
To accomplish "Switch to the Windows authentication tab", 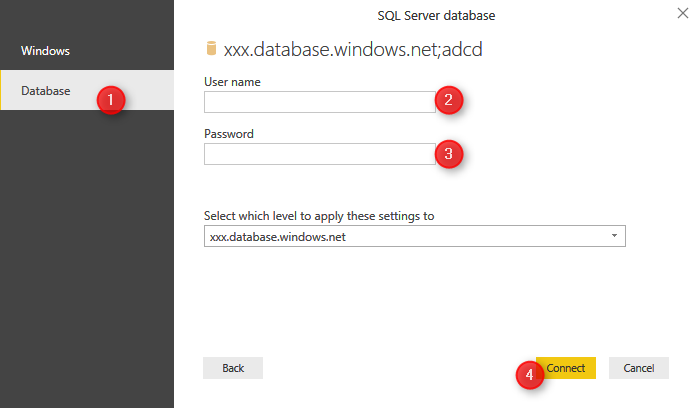I will click(x=45, y=50).
